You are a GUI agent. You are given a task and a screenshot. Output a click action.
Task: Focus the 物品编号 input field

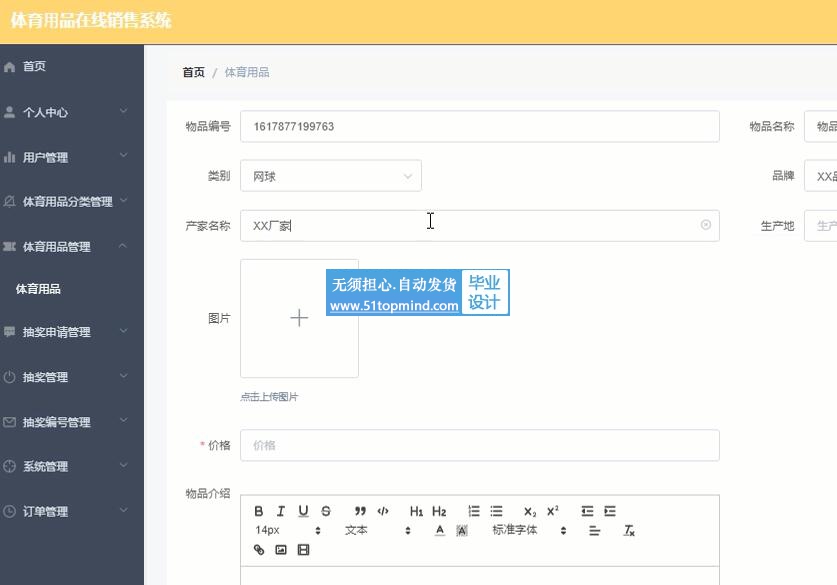[480, 127]
